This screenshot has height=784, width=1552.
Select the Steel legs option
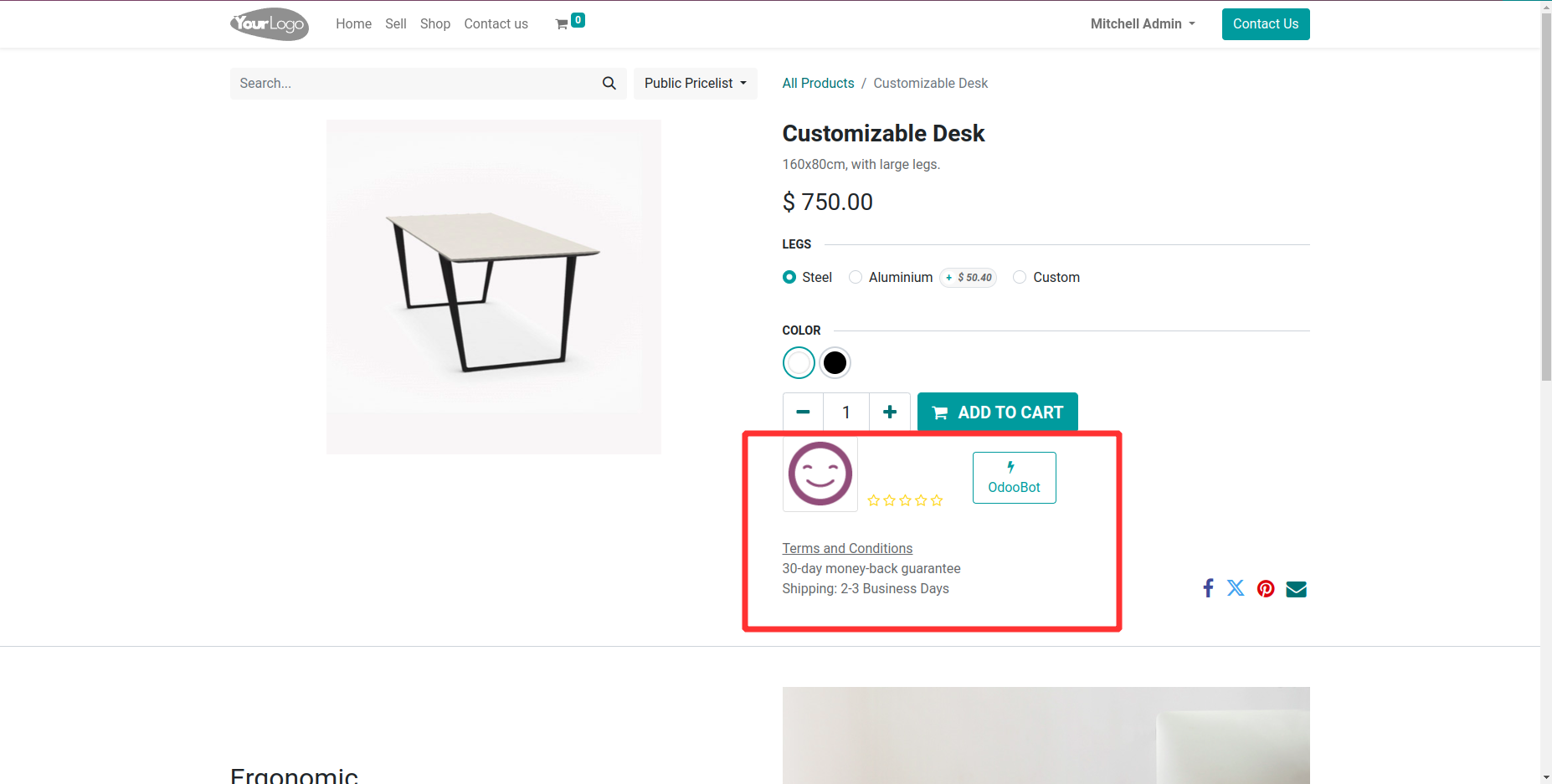point(789,277)
